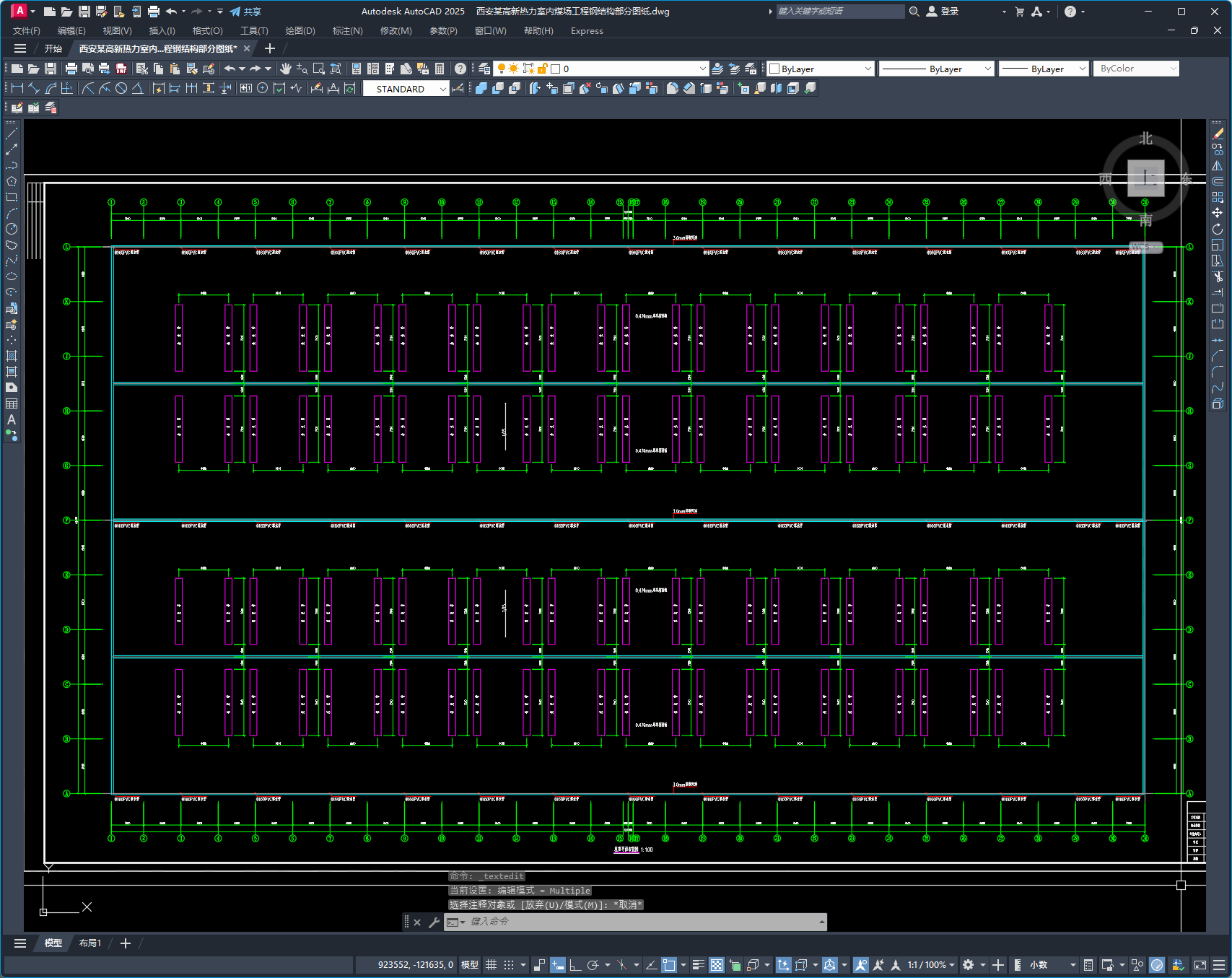
Task: Click the 登录 sign-in button
Action: pyautogui.click(x=943, y=12)
